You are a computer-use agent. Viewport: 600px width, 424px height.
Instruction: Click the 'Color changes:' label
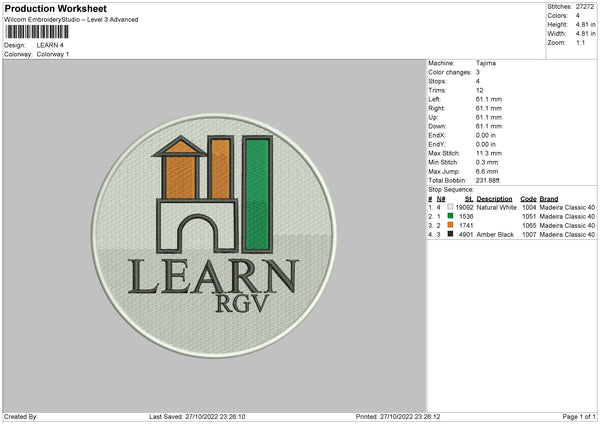point(450,72)
